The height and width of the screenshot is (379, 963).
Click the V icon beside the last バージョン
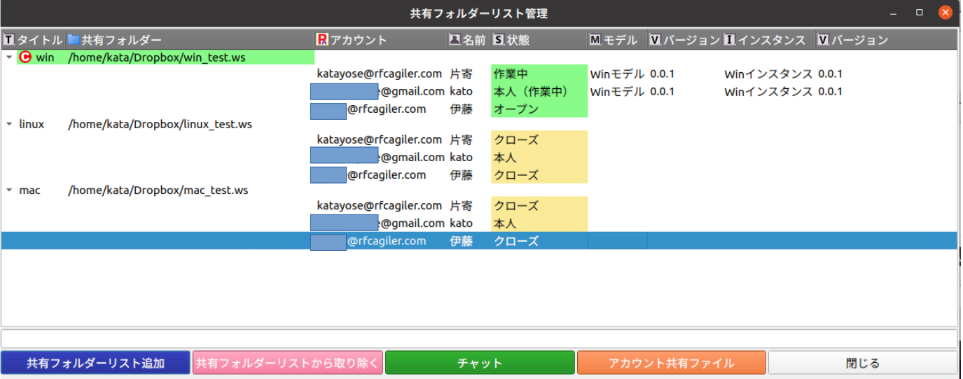(824, 40)
